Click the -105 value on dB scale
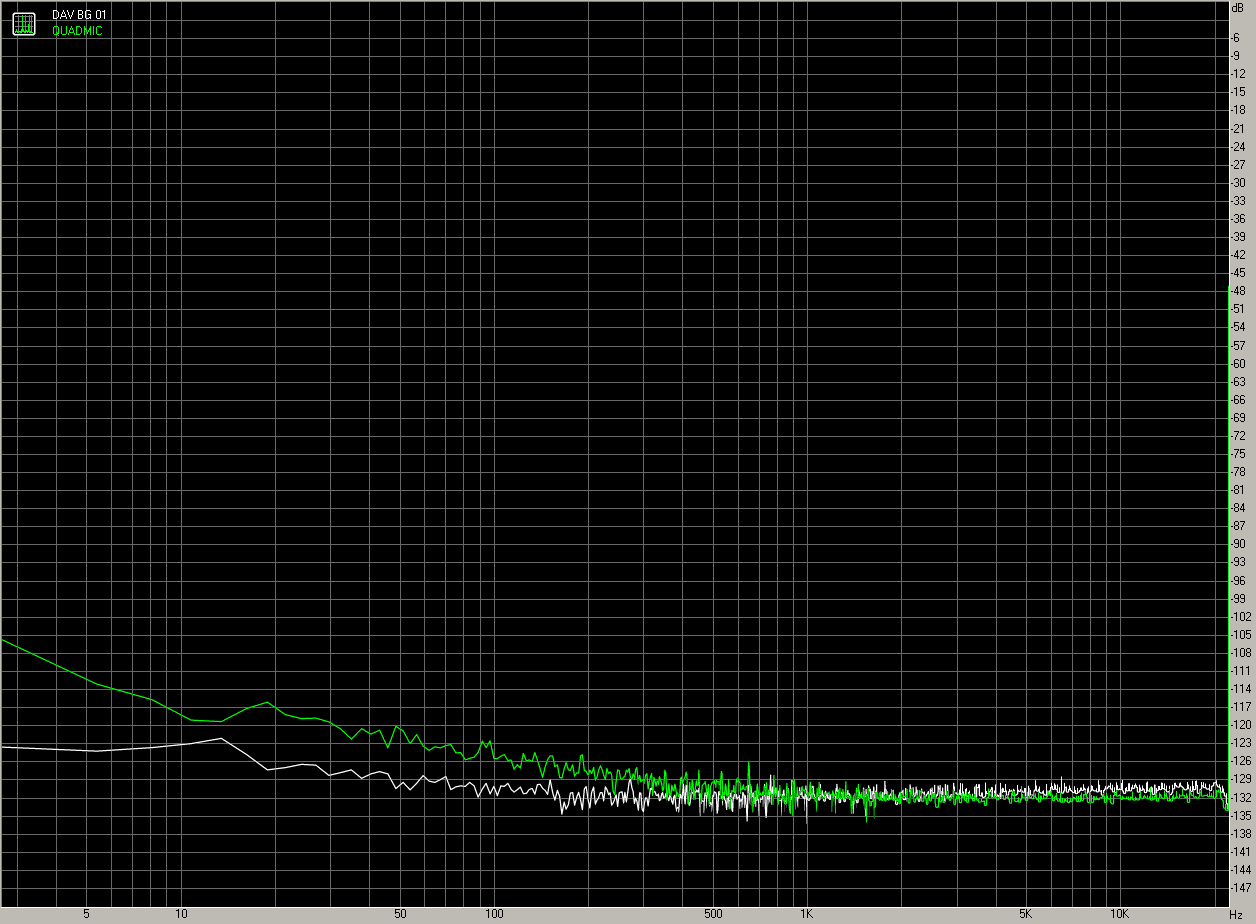This screenshot has height=924, width=1256. 1240,635
